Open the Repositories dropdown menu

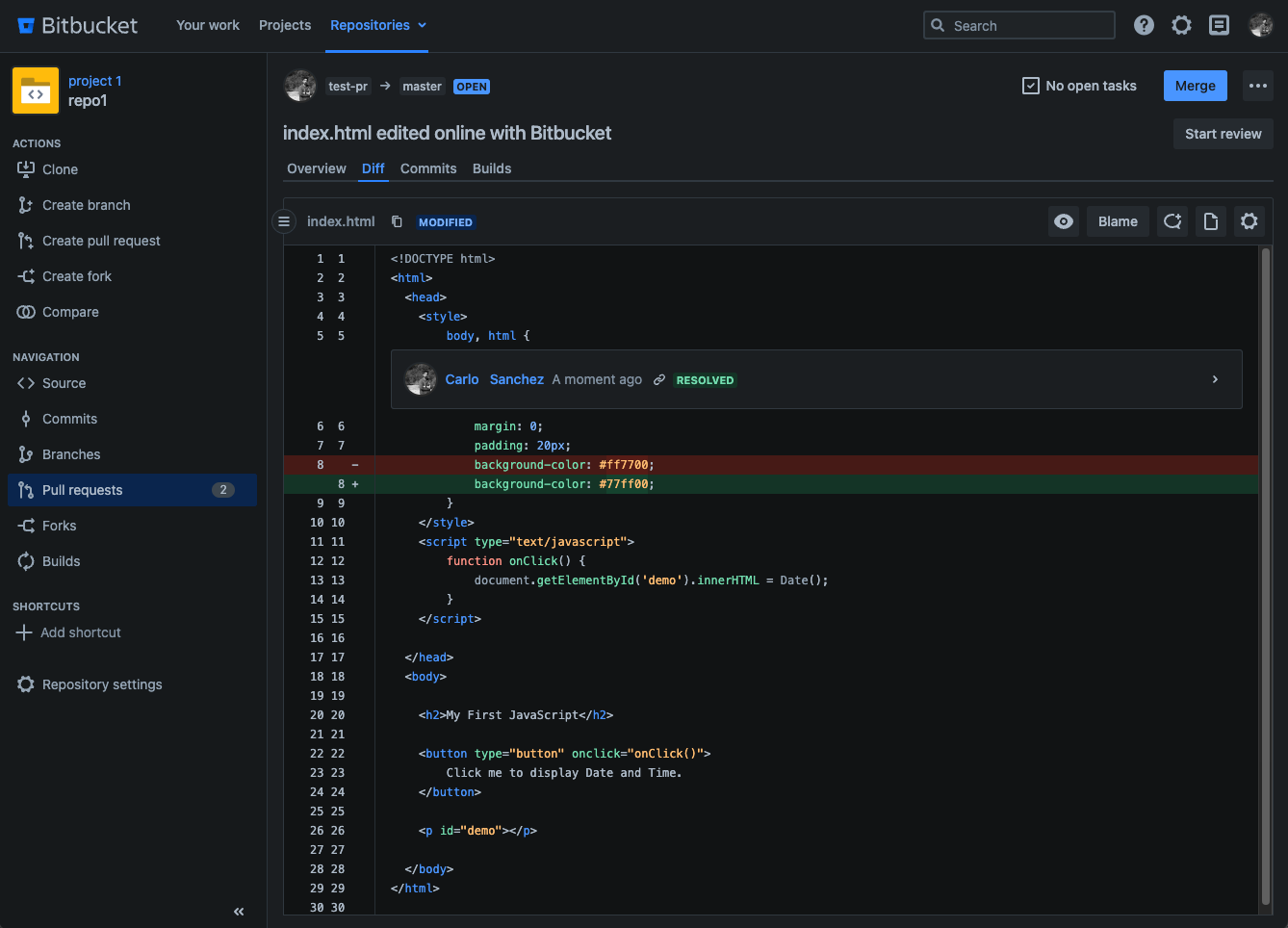point(378,25)
